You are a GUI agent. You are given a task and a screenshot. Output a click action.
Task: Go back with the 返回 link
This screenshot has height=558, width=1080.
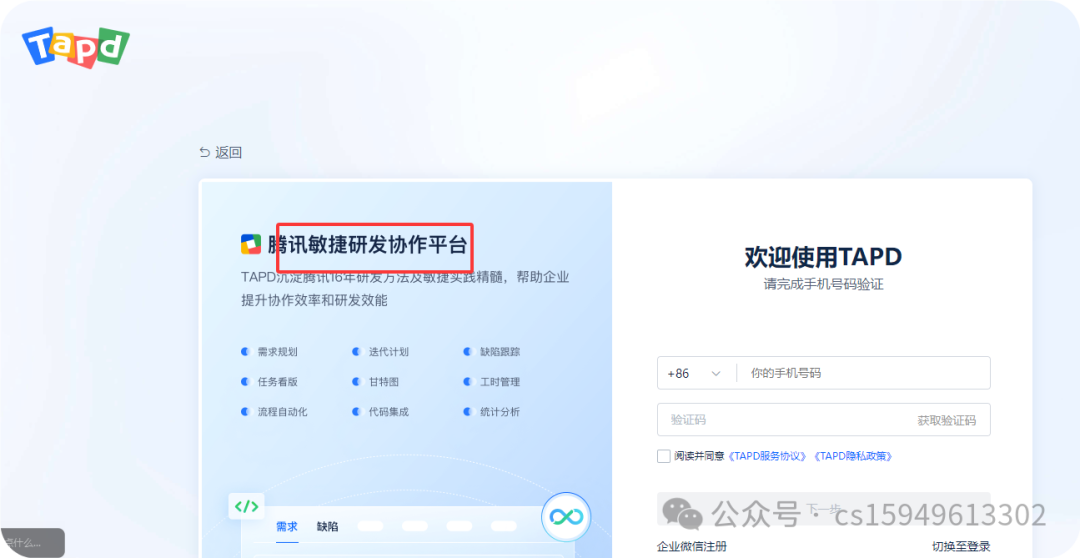(x=220, y=152)
